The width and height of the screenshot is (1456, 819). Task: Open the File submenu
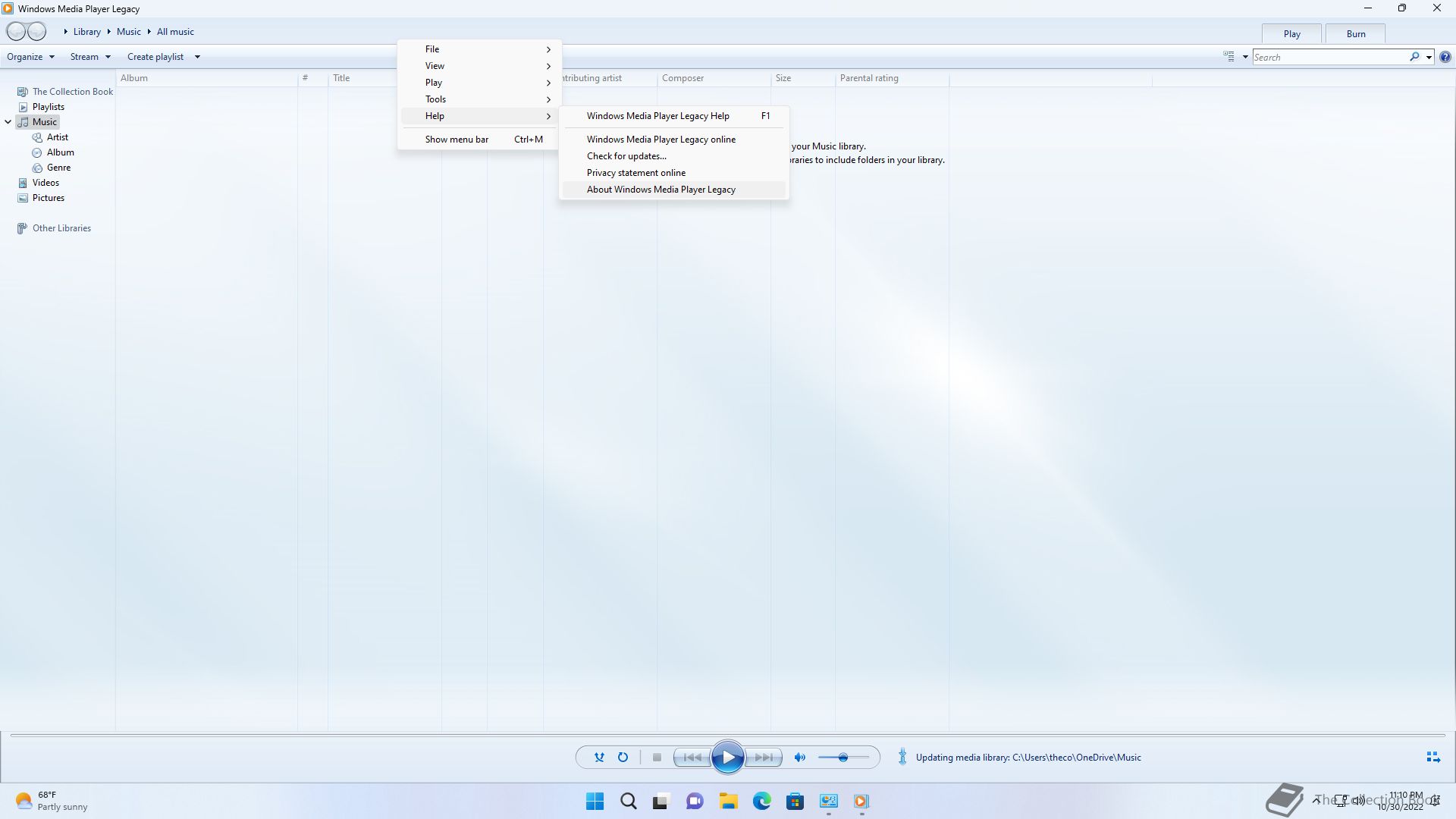coord(479,49)
